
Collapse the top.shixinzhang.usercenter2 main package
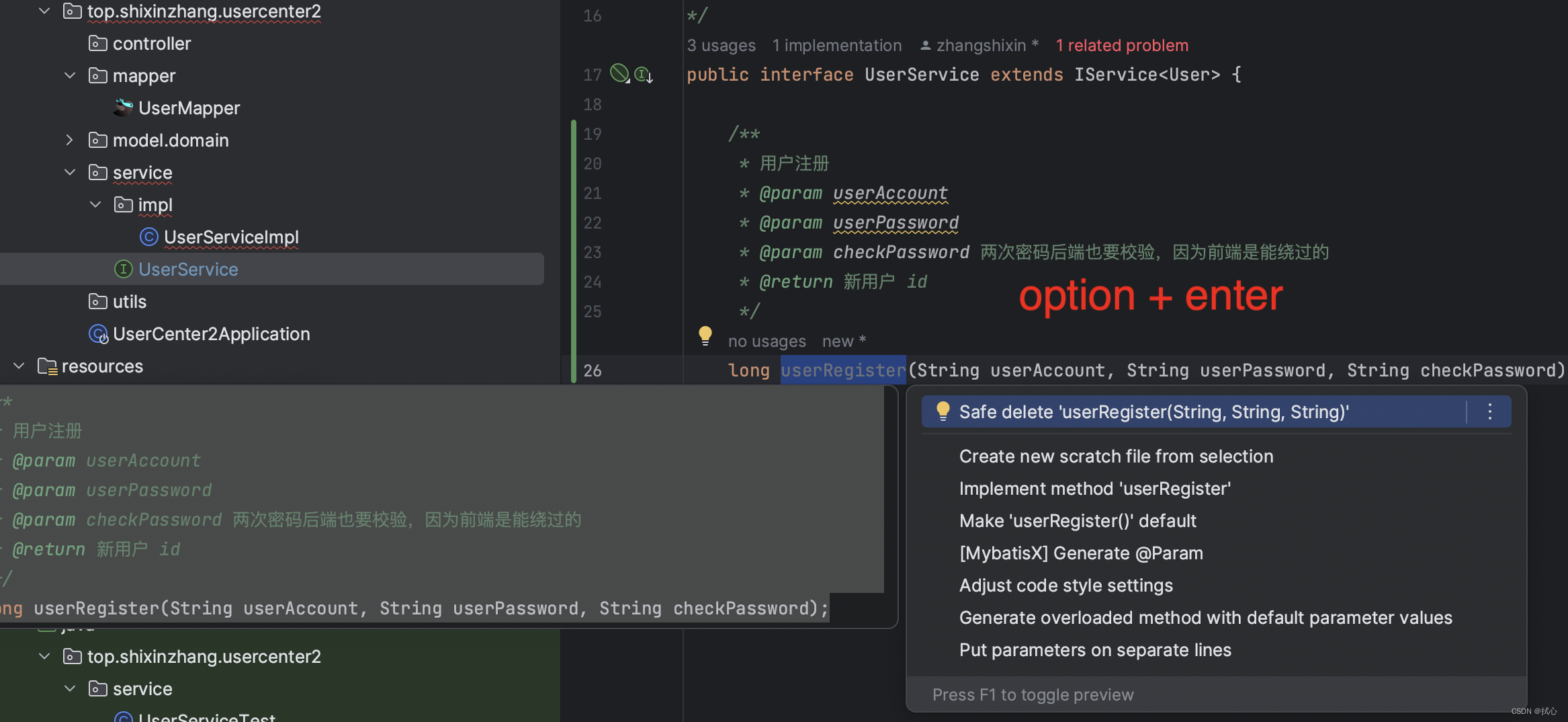pyautogui.click(x=44, y=11)
